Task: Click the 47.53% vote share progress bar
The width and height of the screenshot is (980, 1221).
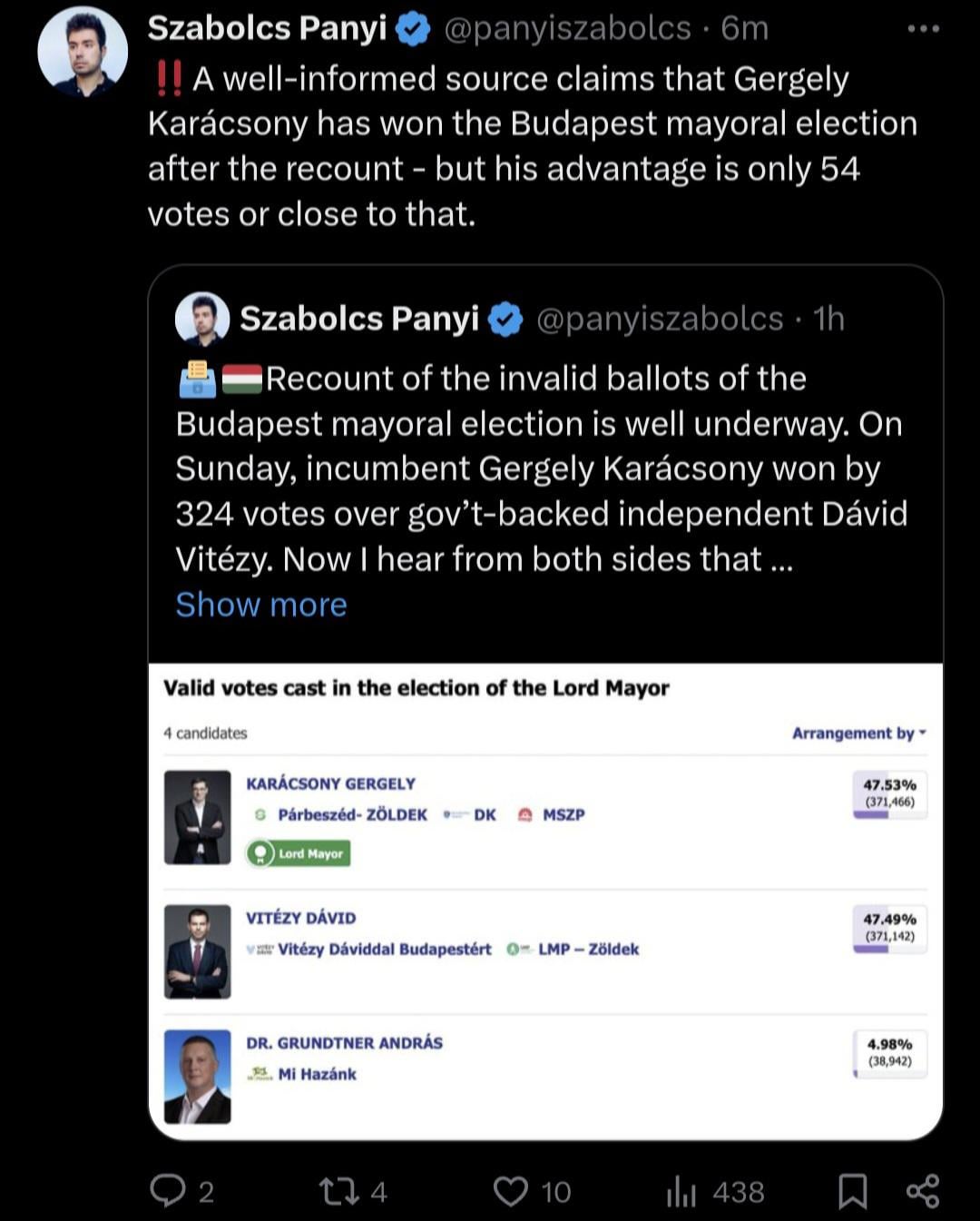Action: coord(889,814)
